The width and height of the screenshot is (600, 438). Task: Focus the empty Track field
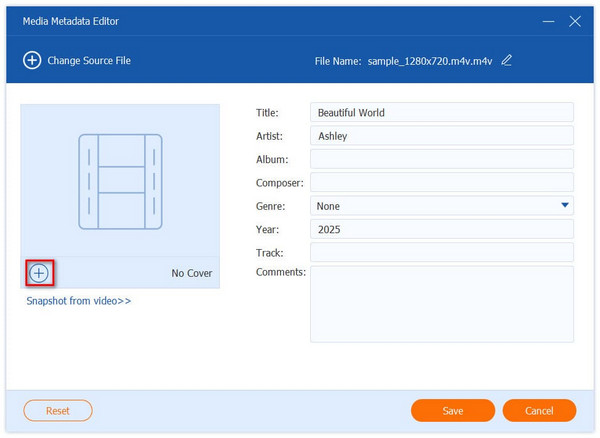(x=441, y=252)
